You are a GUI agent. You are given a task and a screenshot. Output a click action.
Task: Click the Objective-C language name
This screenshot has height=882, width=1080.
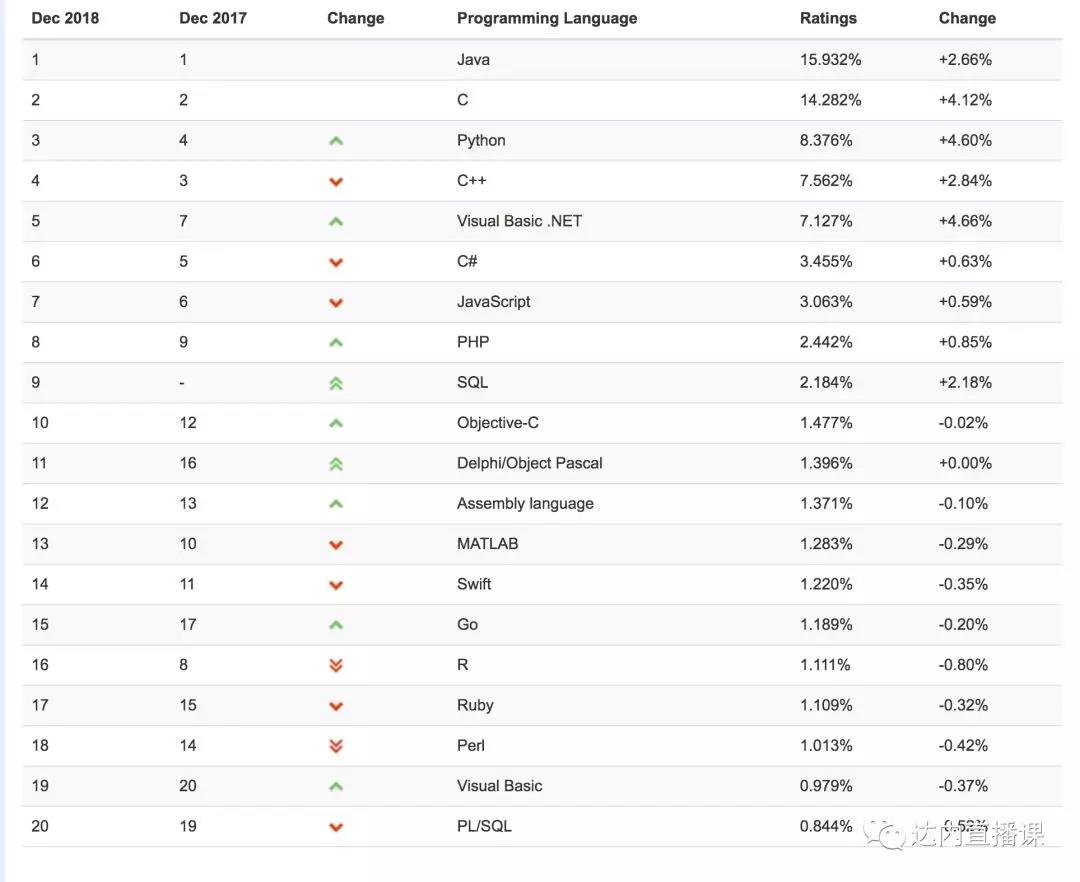coord(497,423)
